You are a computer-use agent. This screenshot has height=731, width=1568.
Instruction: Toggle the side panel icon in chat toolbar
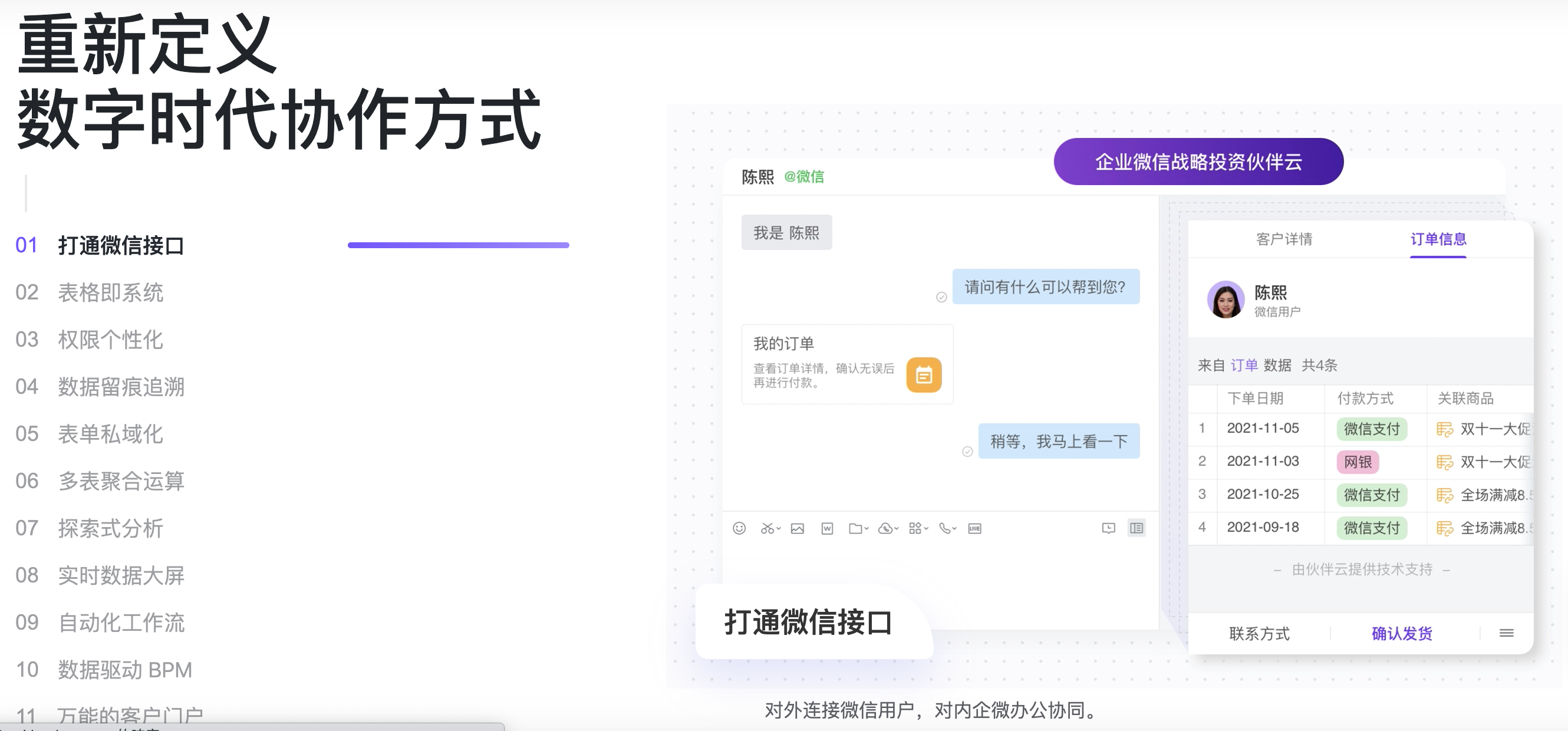tap(1137, 528)
